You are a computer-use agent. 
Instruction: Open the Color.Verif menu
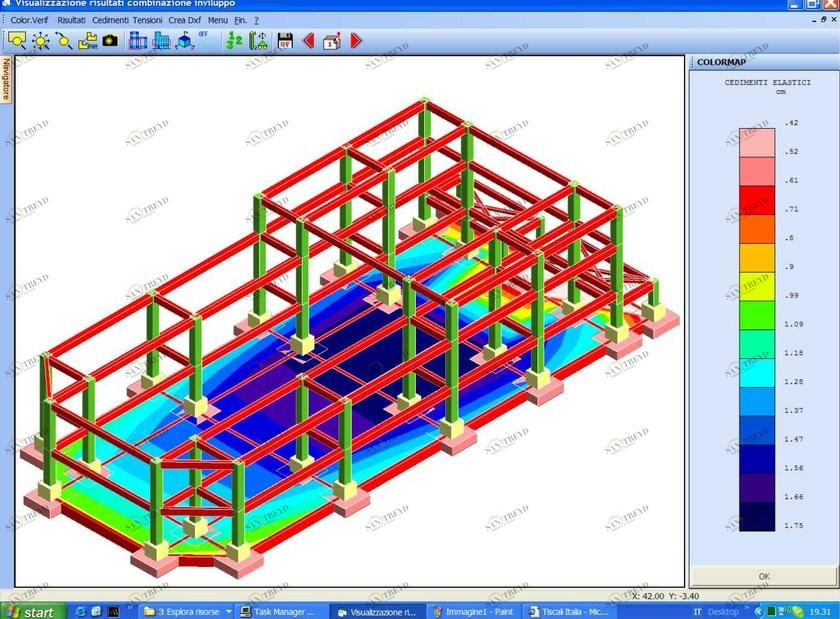coord(29,20)
